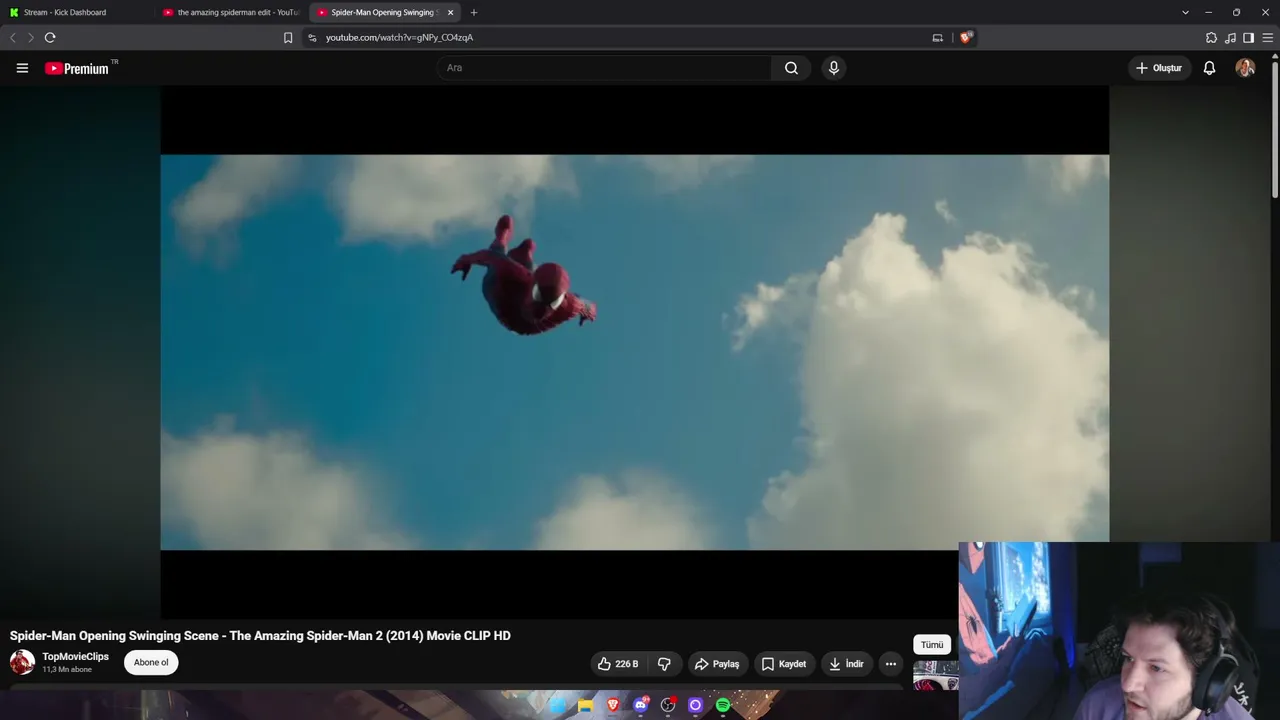Open OBS Studio from the taskbar
Viewport: 1280px width, 720px height.
point(668,705)
